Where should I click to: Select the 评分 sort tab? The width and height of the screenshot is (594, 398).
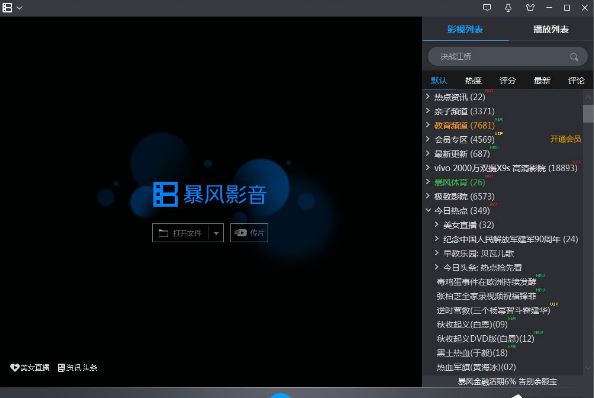[508, 80]
